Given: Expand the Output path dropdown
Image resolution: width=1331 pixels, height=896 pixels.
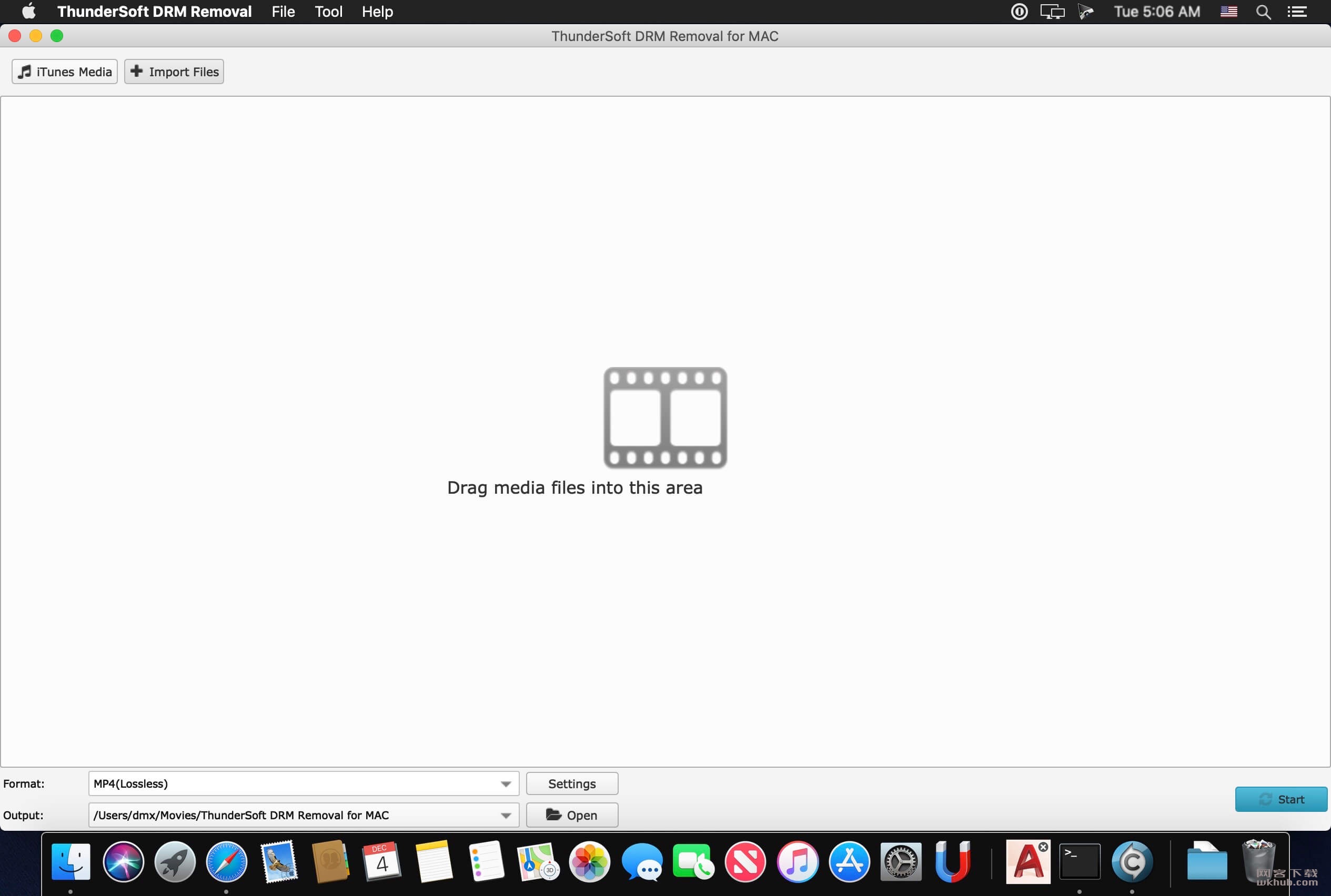Looking at the screenshot, I should (x=506, y=815).
